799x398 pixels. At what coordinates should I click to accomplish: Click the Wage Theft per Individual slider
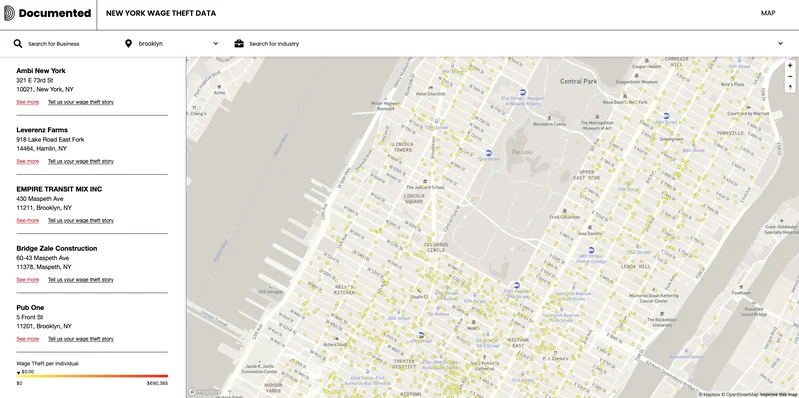point(92,376)
